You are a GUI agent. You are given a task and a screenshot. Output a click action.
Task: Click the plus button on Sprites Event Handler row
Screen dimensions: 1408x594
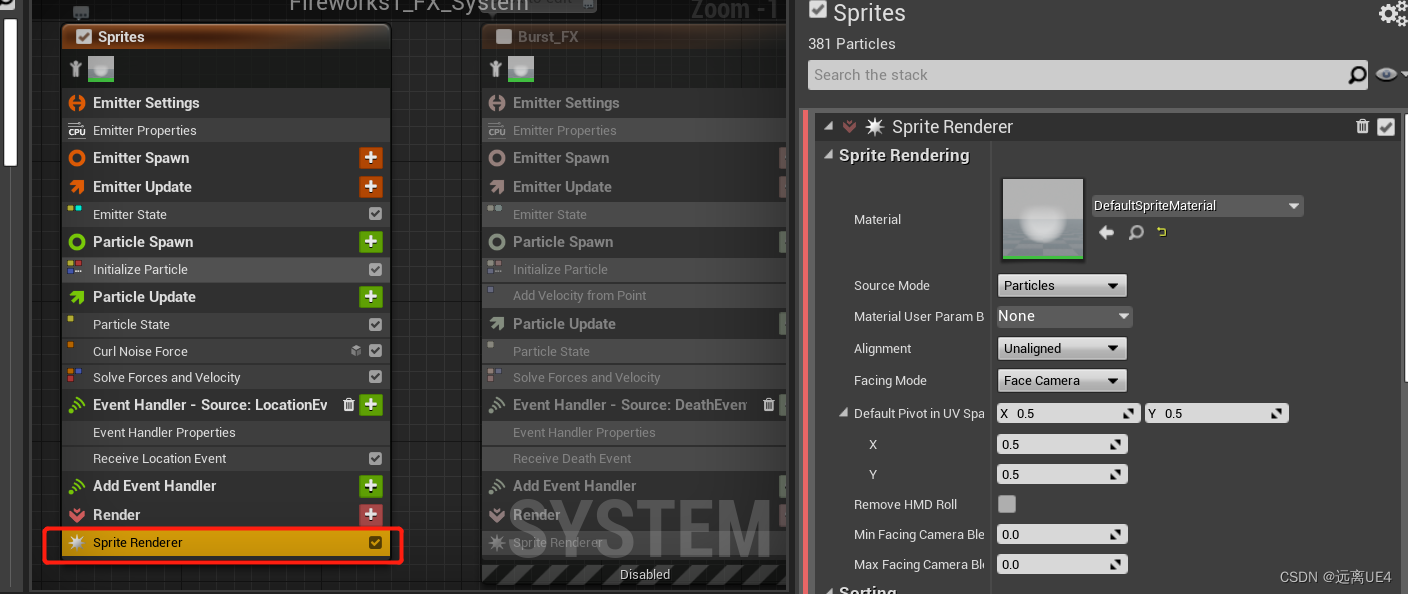pyautogui.click(x=371, y=405)
